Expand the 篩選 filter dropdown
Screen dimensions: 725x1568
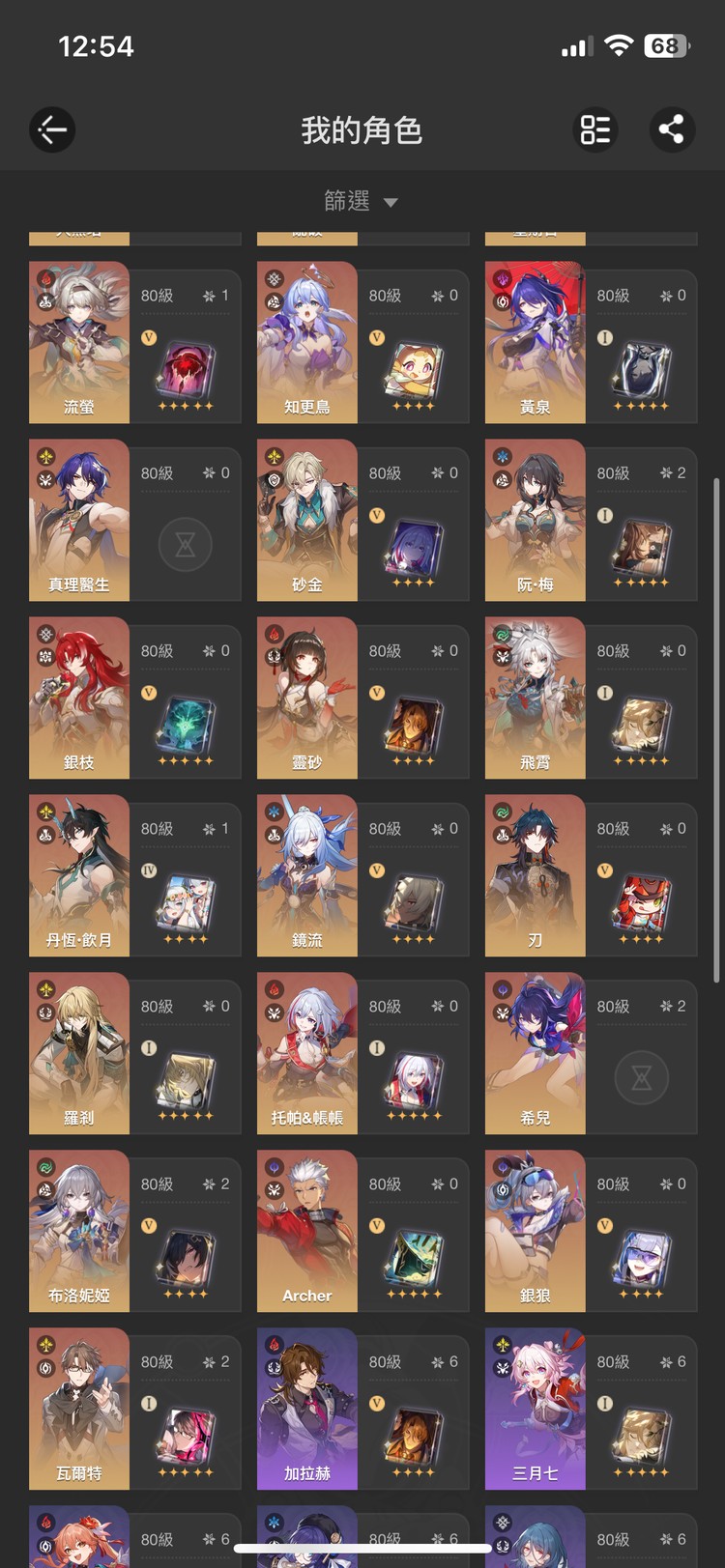(x=362, y=201)
